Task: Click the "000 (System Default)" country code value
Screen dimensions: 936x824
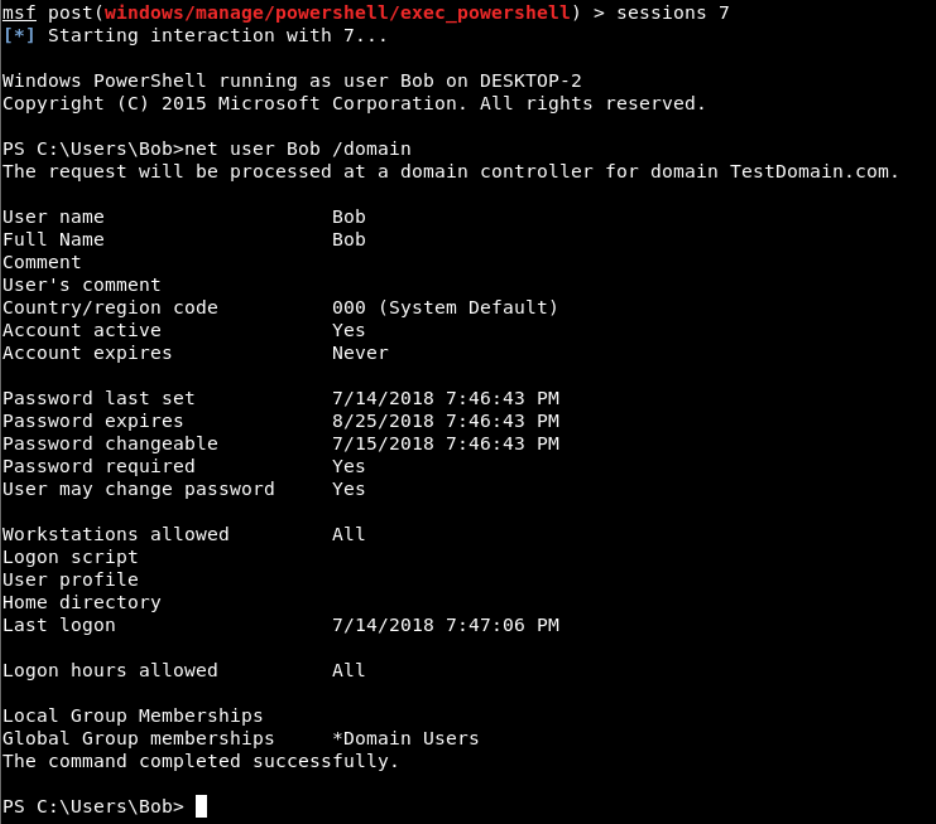Action: [x=445, y=308]
